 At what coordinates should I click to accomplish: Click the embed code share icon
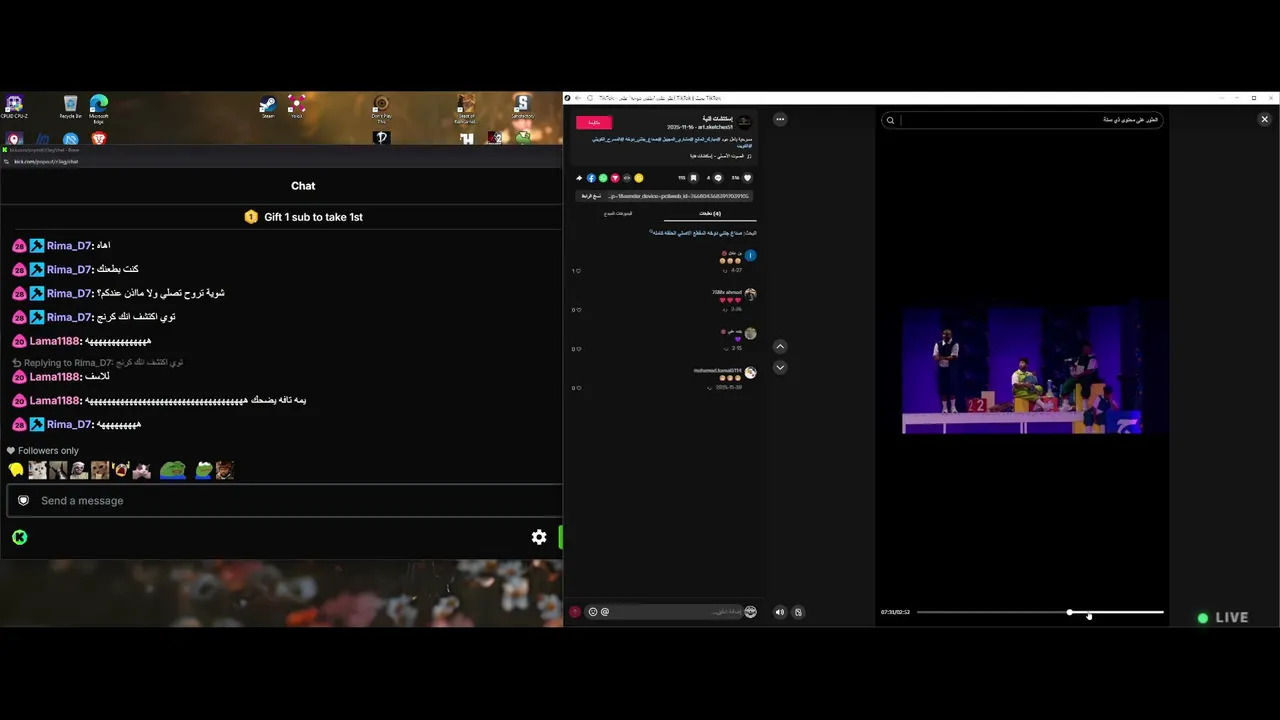[627, 178]
